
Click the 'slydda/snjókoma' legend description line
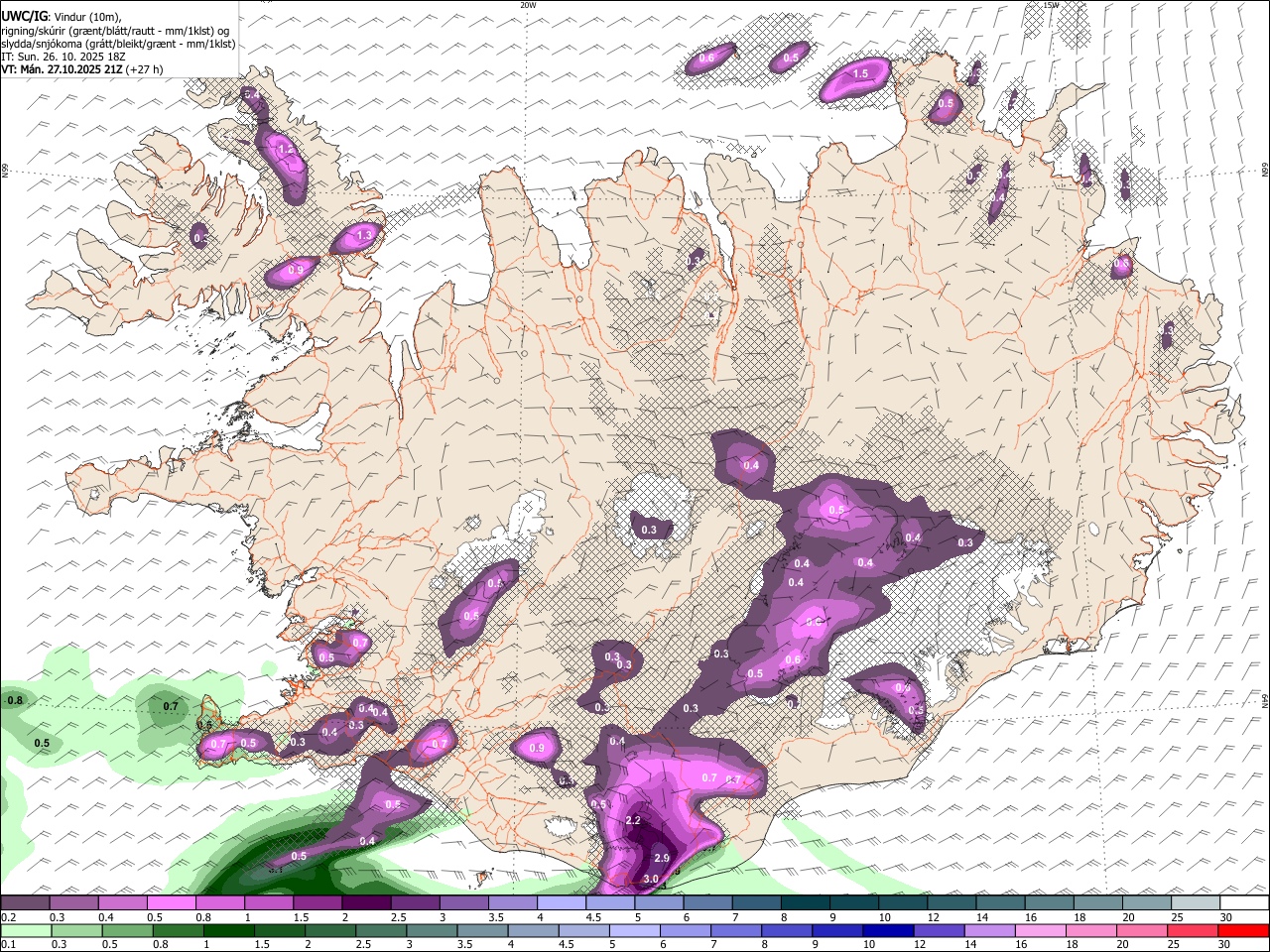click(118, 44)
